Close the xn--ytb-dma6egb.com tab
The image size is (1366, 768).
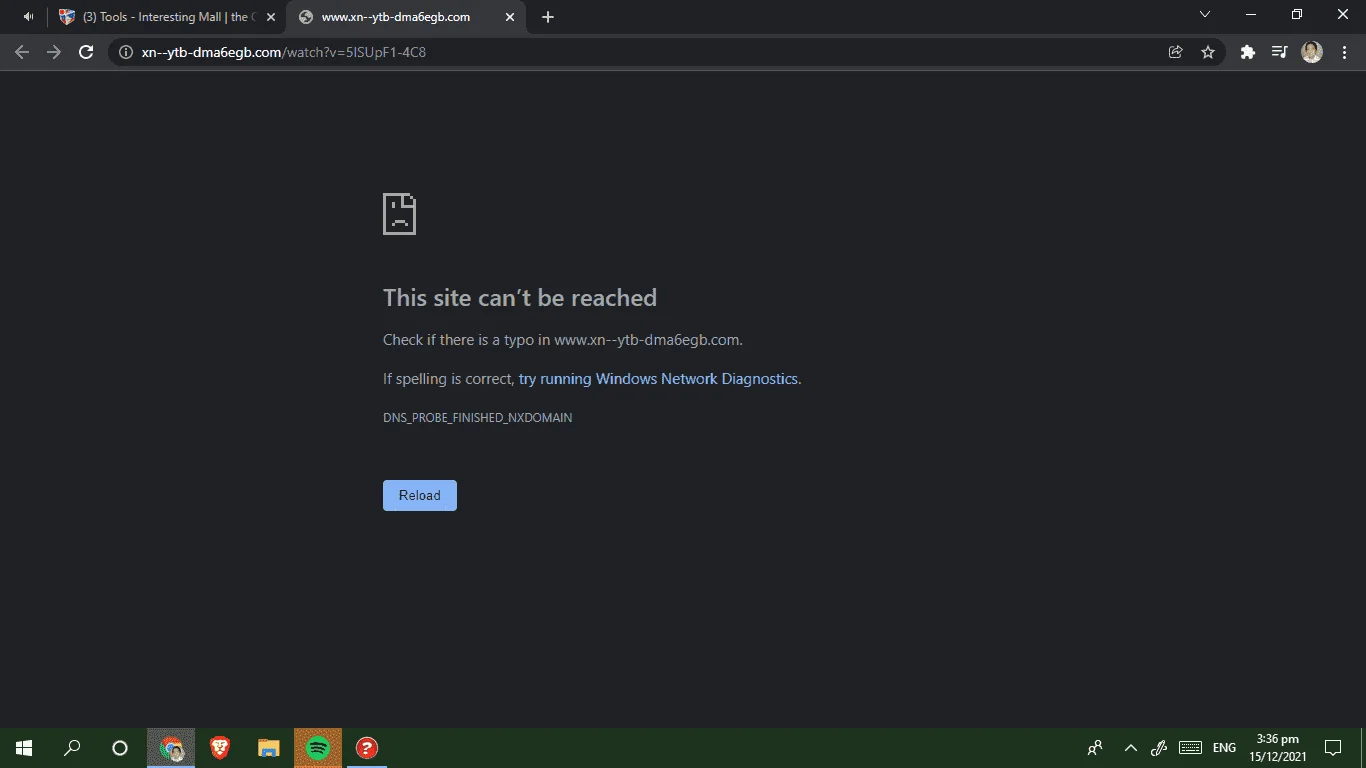coord(510,17)
